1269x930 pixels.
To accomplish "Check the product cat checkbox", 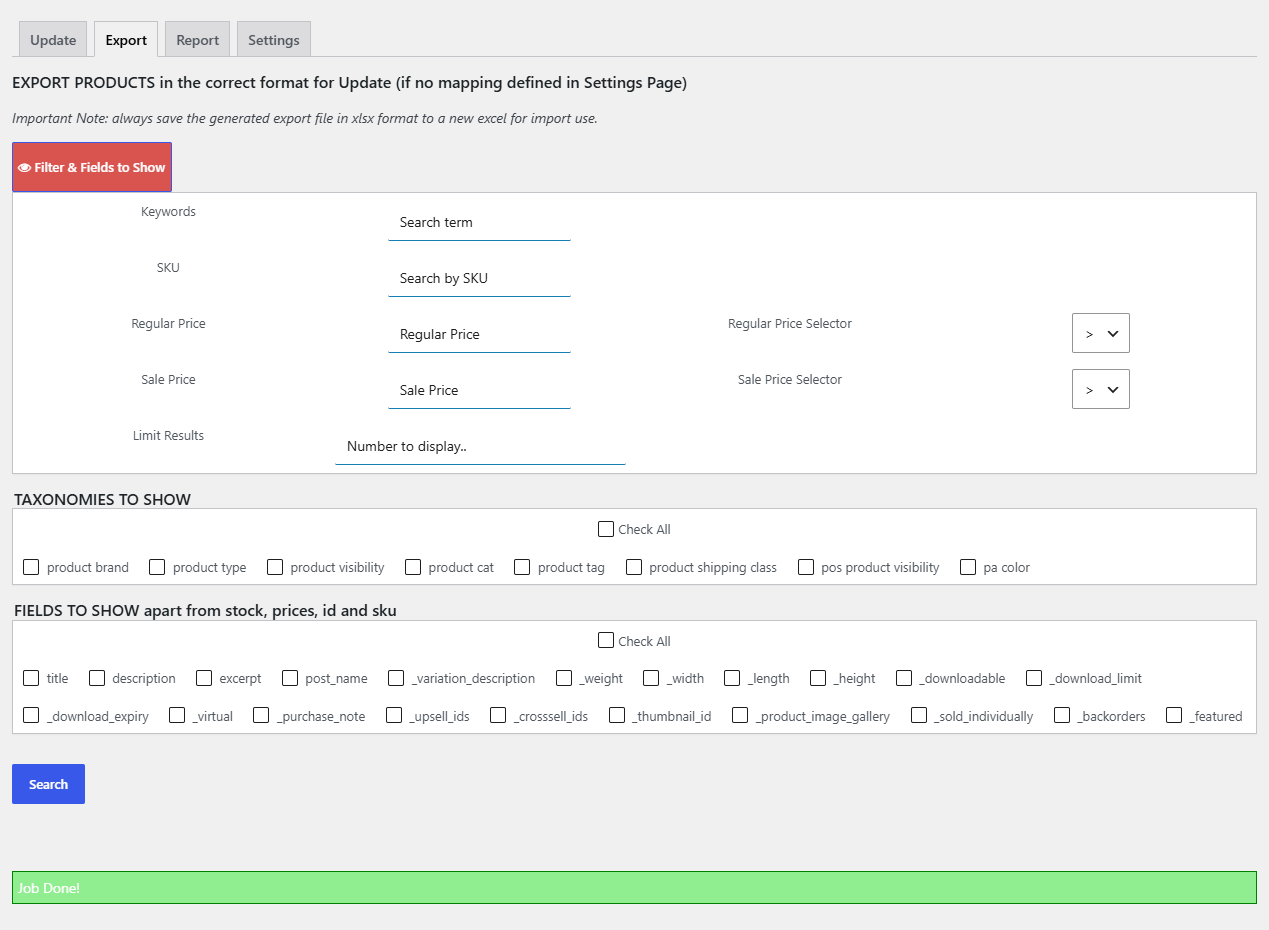I will pyautogui.click(x=413, y=567).
